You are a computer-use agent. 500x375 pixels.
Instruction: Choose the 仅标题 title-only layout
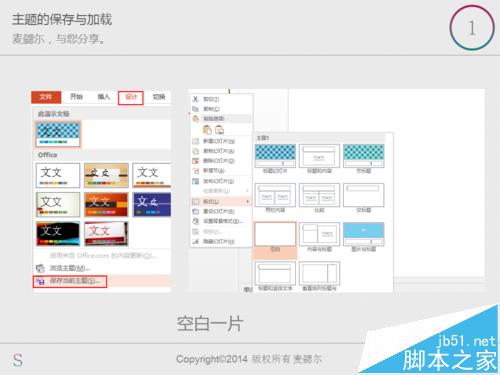(x=364, y=195)
